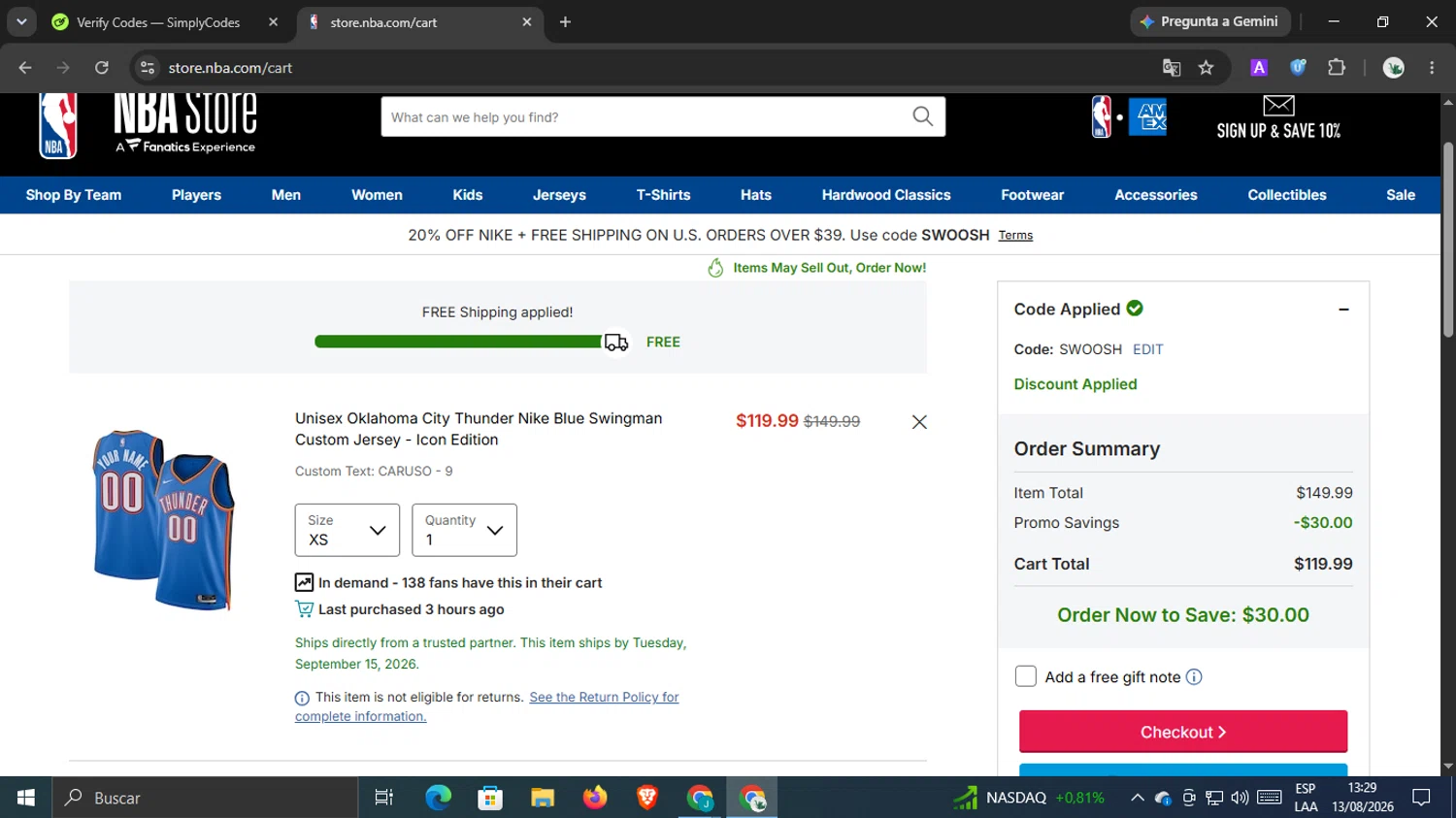This screenshot has width=1456, height=818.
Task: Click the browser address bar URL
Action: click(x=230, y=68)
